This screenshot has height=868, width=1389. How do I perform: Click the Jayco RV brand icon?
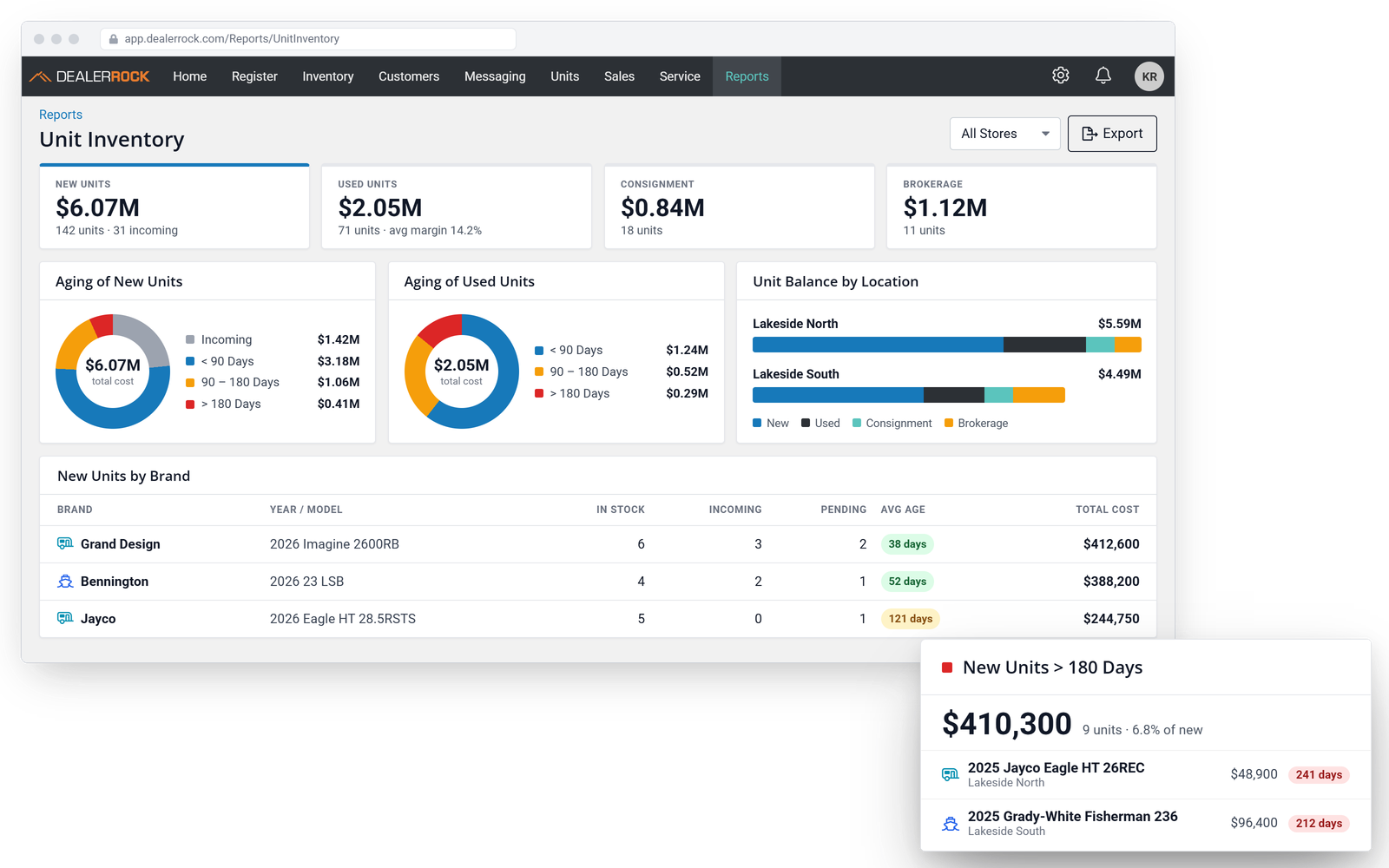(65, 618)
